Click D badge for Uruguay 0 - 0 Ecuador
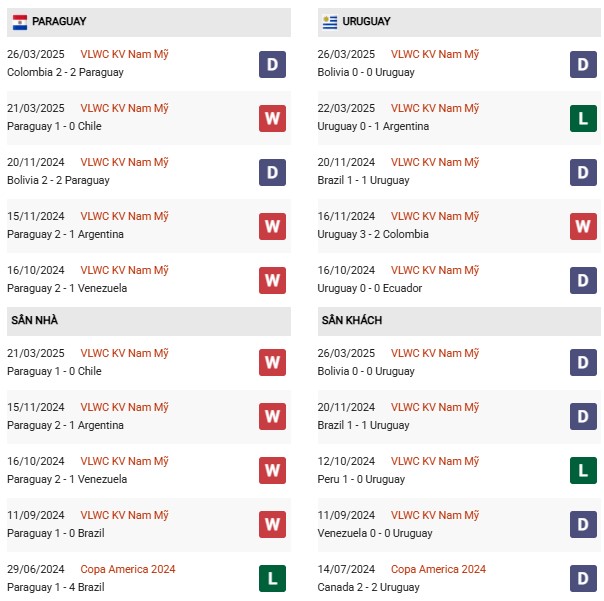 tap(584, 280)
